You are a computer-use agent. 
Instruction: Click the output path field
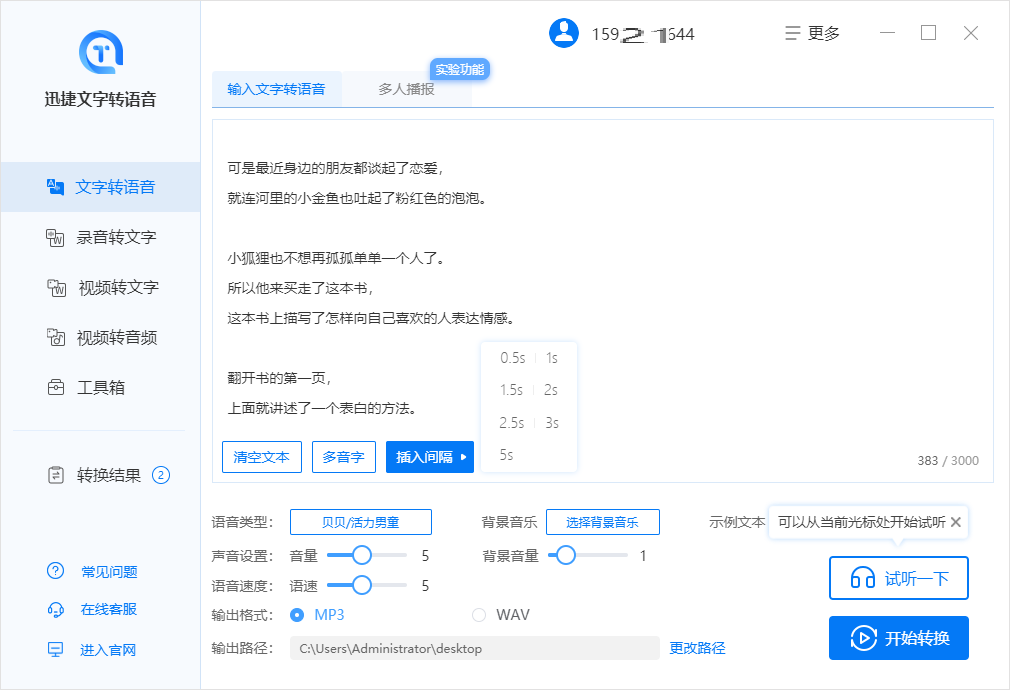tap(474, 648)
